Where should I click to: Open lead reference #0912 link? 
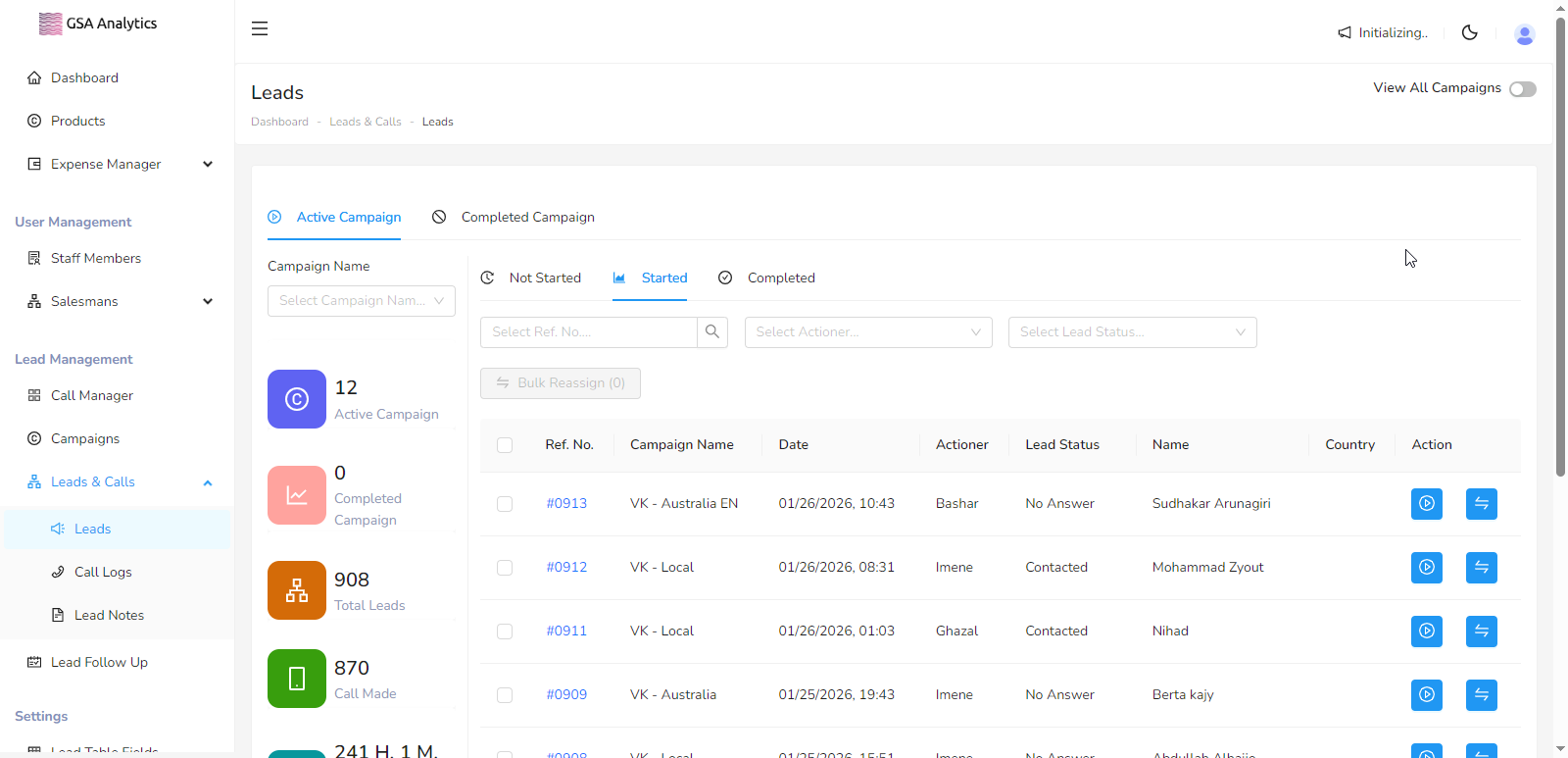pyautogui.click(x=566, y=568)
